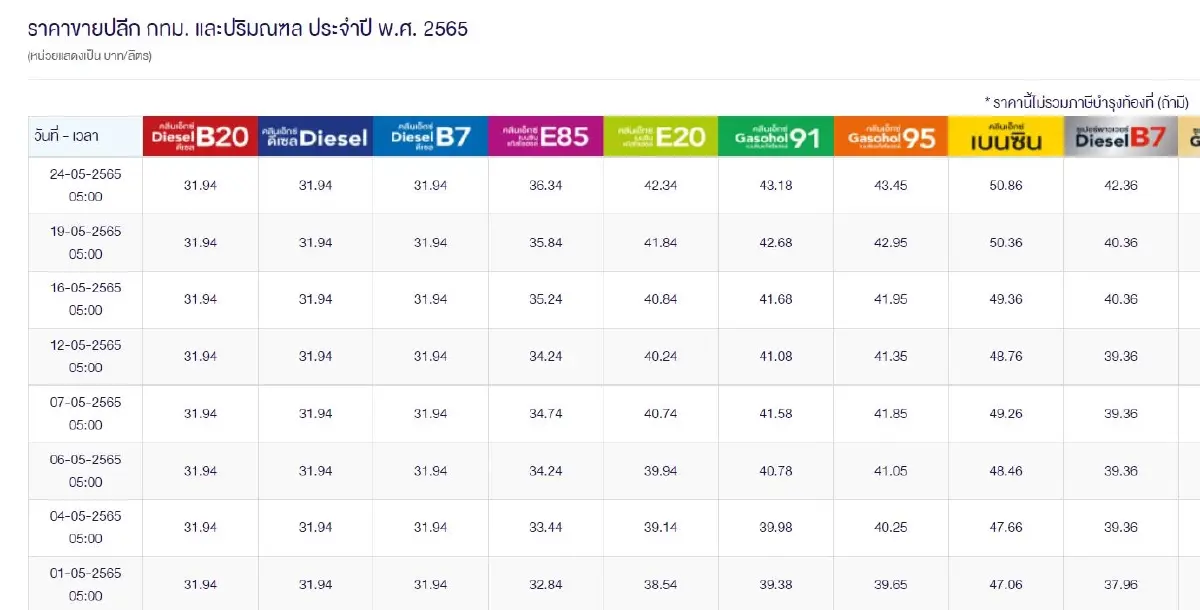1200x610 pixels.
Task: Click the Gasohol 91 price 40.78
Action: (x=776, y=470)
